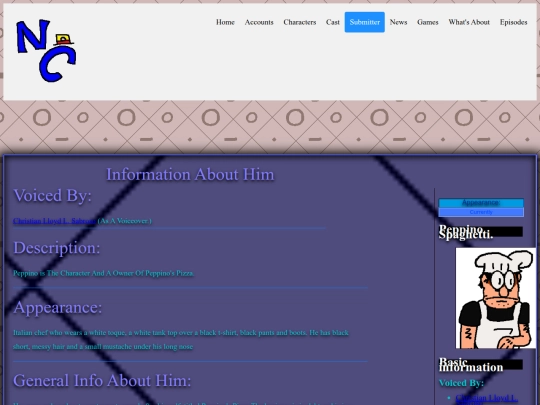Click the General Info About Him heading
The height and width of the screenshot is (405, 540).
(102, 381)
